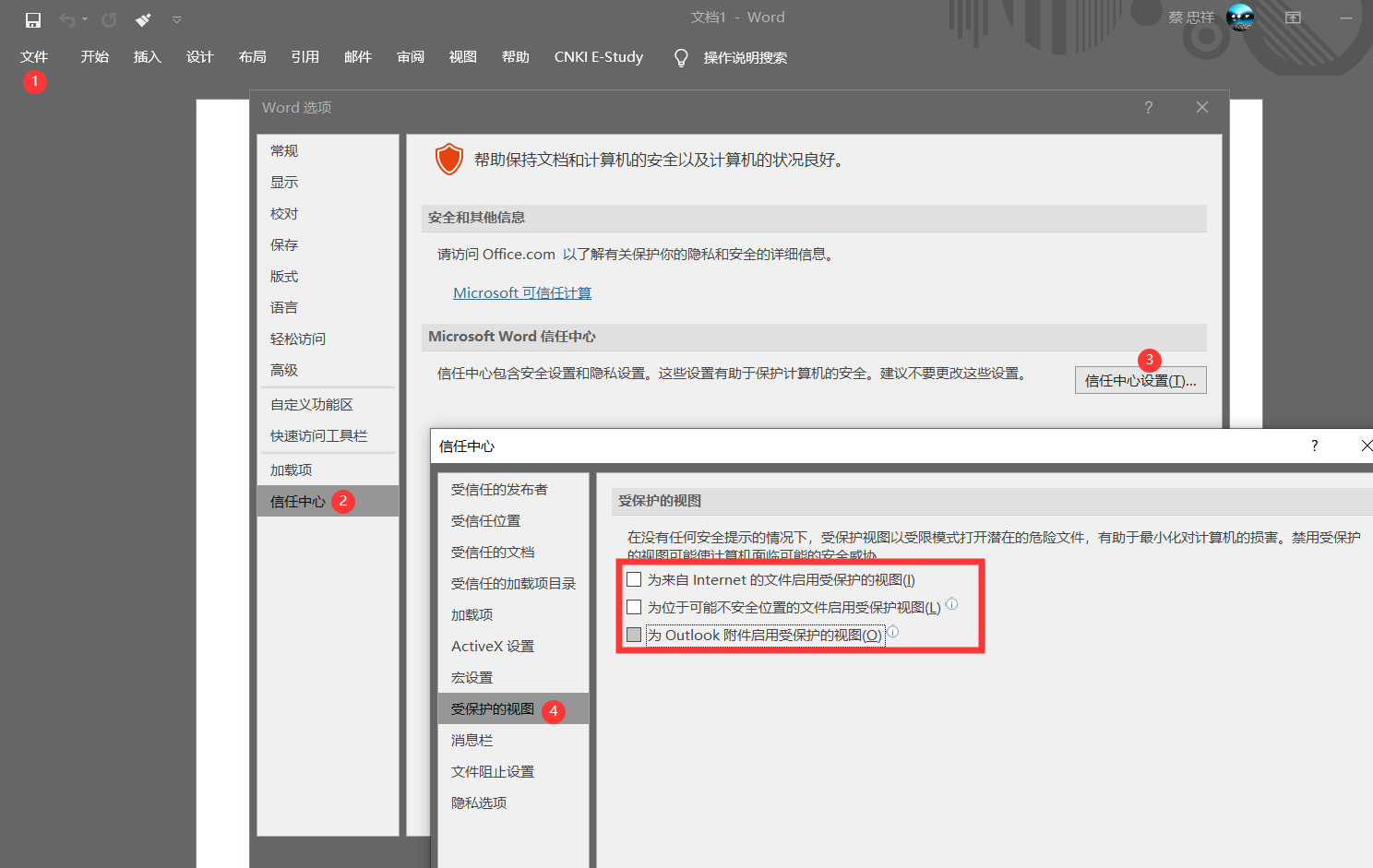
Task: Select 显示 in Word options list
Action: point(328,183)
